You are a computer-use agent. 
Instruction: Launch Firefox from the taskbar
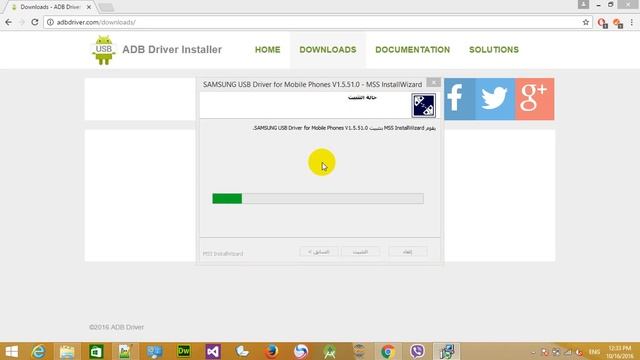click(x=271, y=351)
